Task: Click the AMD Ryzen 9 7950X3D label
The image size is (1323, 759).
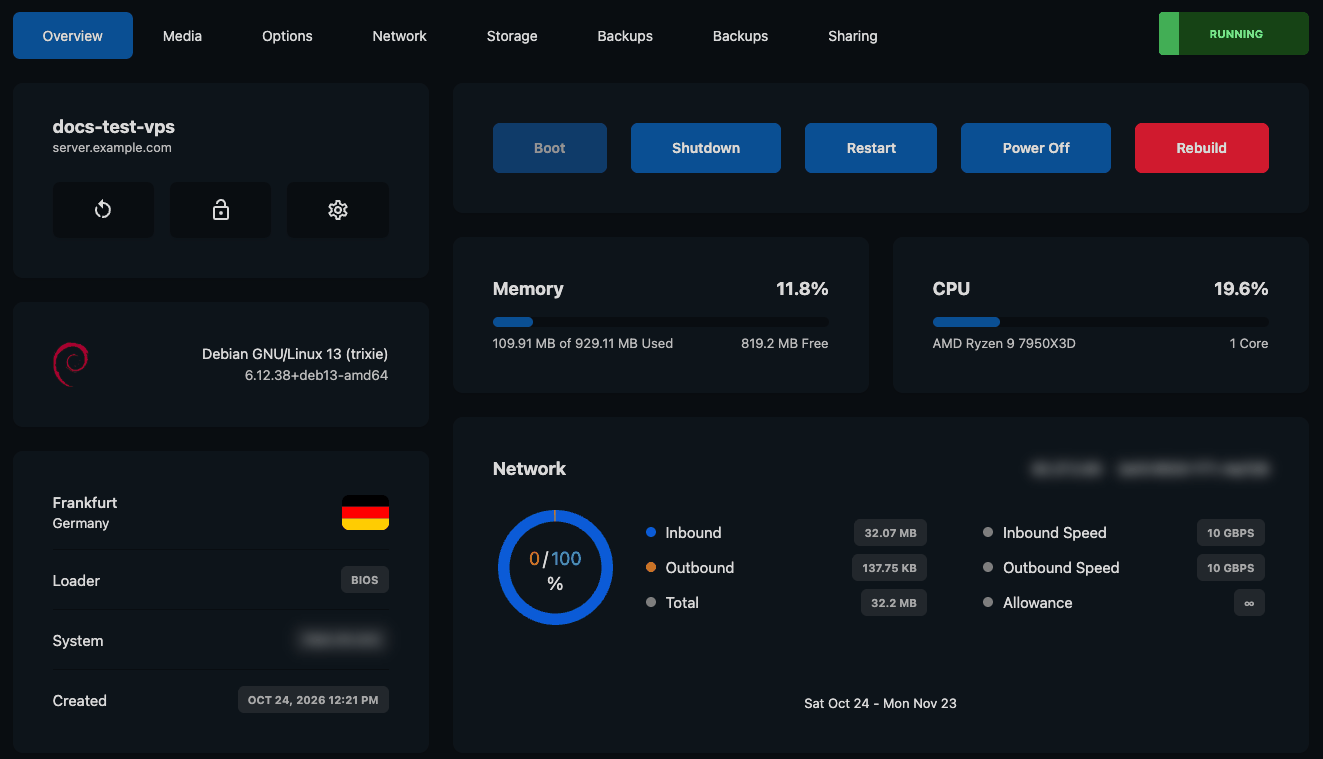Action: pyautogui.click(x=1004, y=344)
